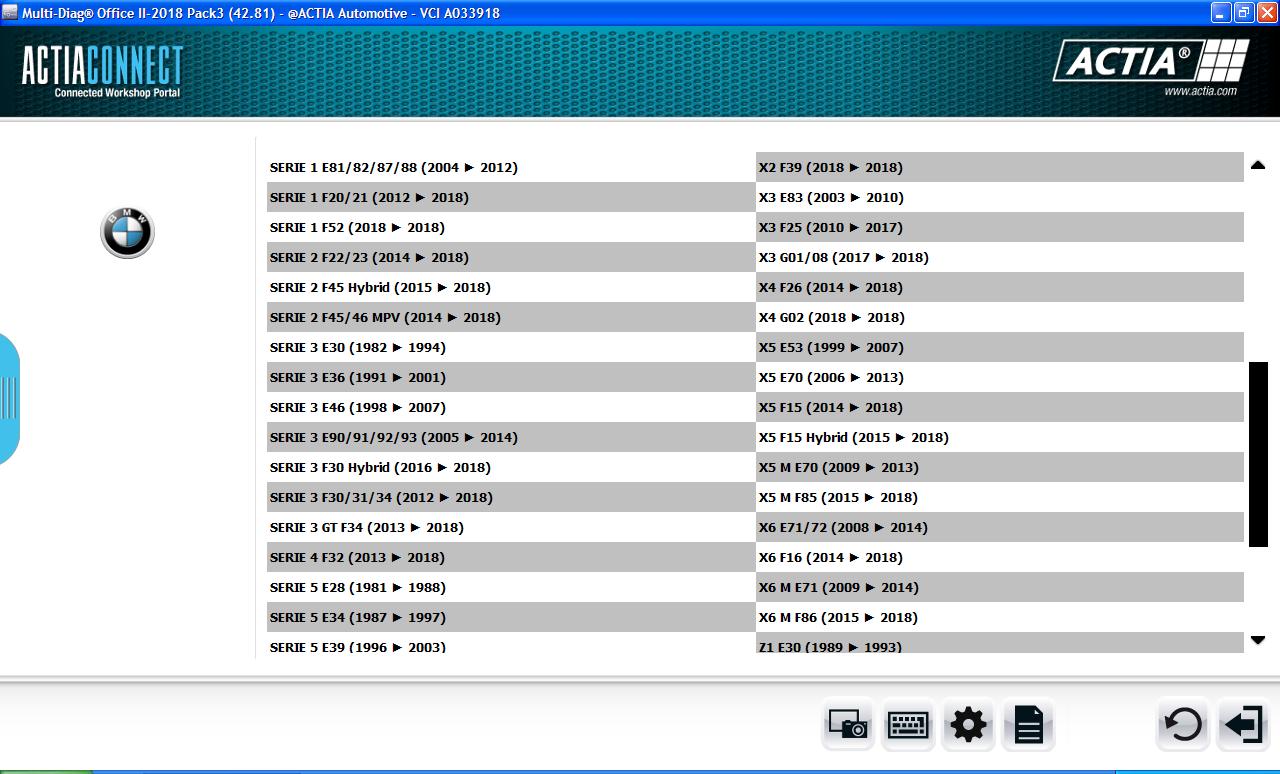Select SERIE 3 E30 (1982-1994)
Screen dimensions: 1280x774
pyautogui.click(x=511, y=347)
